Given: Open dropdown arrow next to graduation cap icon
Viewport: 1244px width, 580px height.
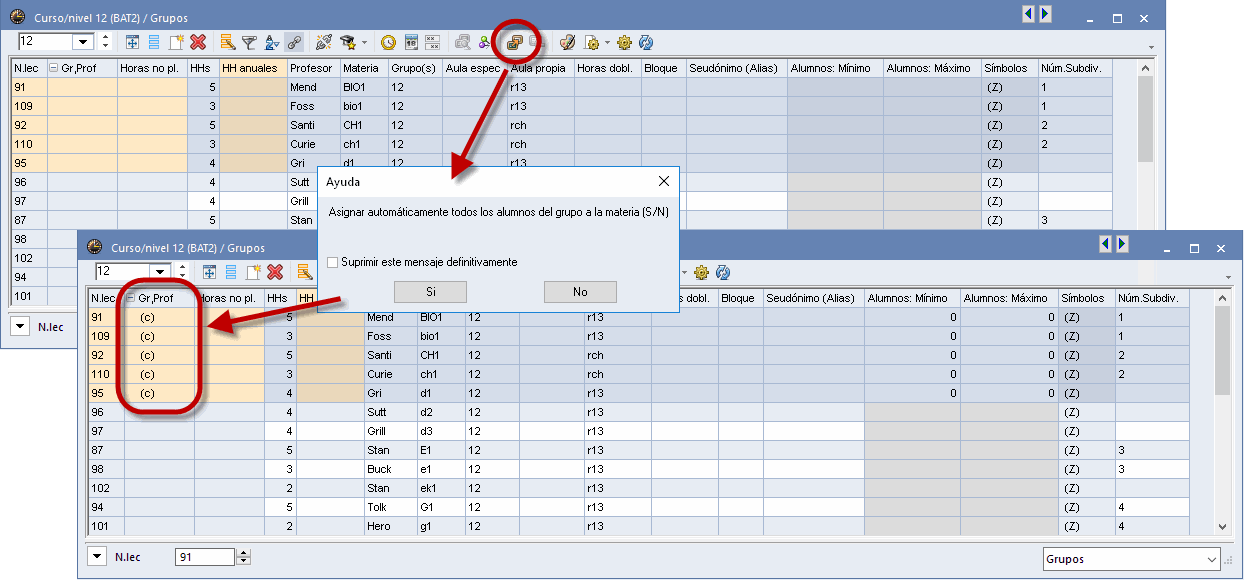Looking at the screenshot, I should click(364, 42).
